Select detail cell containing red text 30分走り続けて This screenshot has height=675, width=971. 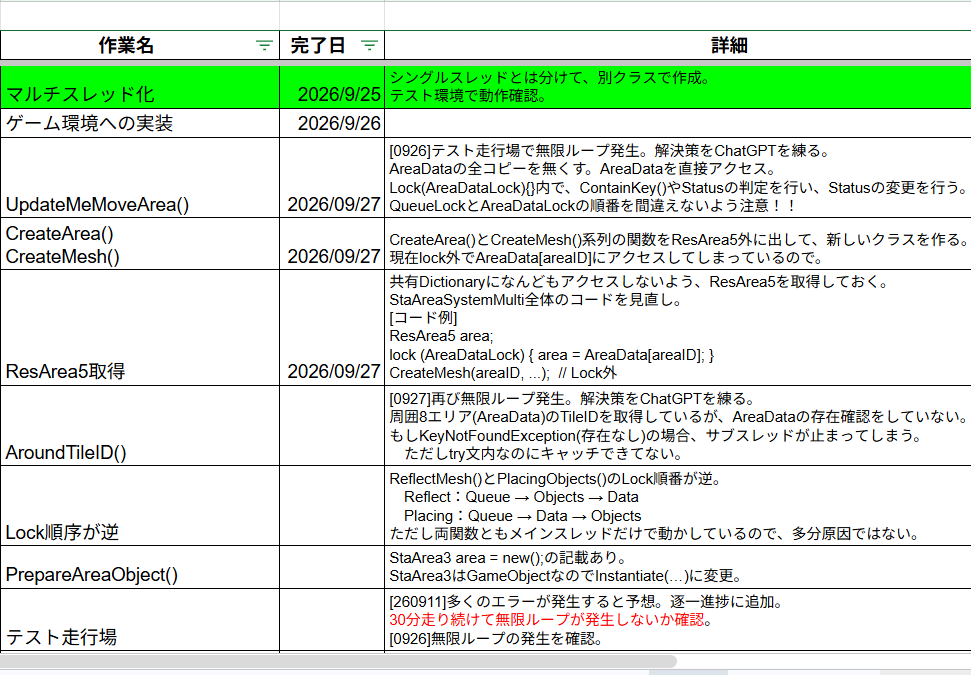(678, 620)
